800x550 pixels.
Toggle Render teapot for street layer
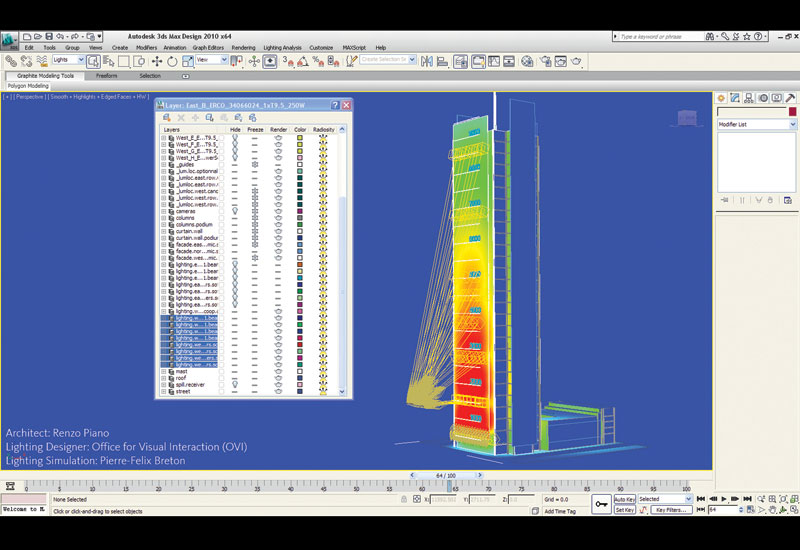pyautogui.click(x=278, y=391)
